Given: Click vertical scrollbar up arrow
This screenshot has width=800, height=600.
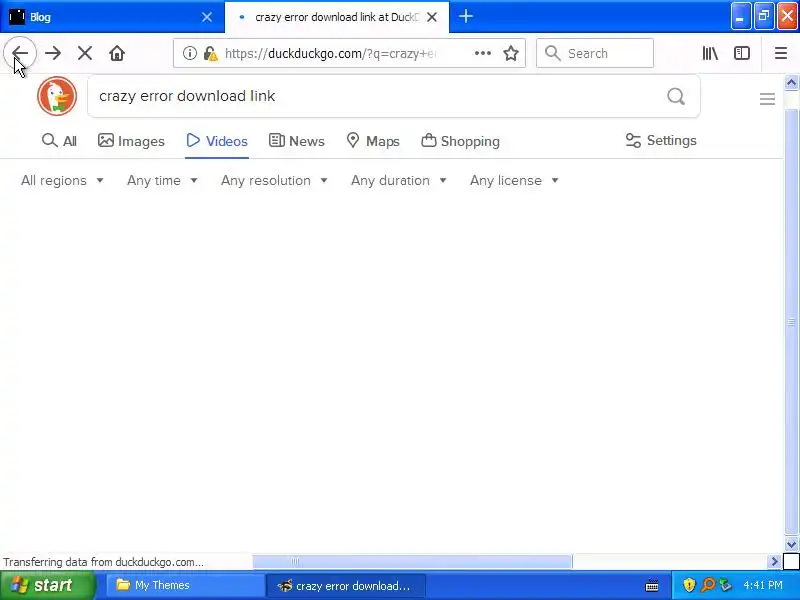Looking at the screenshot, I should pos(791,82).
